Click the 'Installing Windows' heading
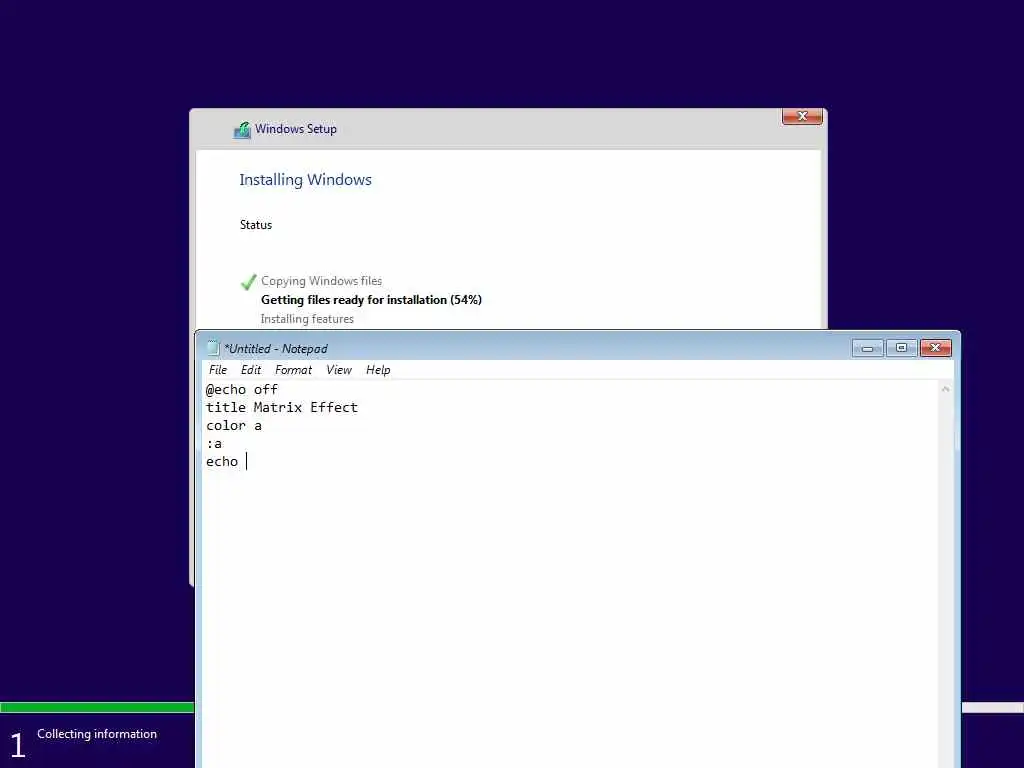Viewport: 1024px width, 768px height. pos(305,180)
